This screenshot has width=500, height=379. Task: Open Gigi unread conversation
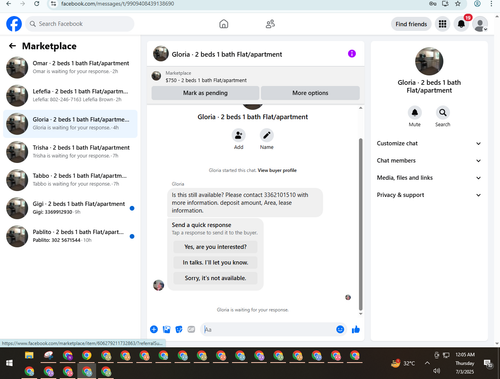point(70,208)
